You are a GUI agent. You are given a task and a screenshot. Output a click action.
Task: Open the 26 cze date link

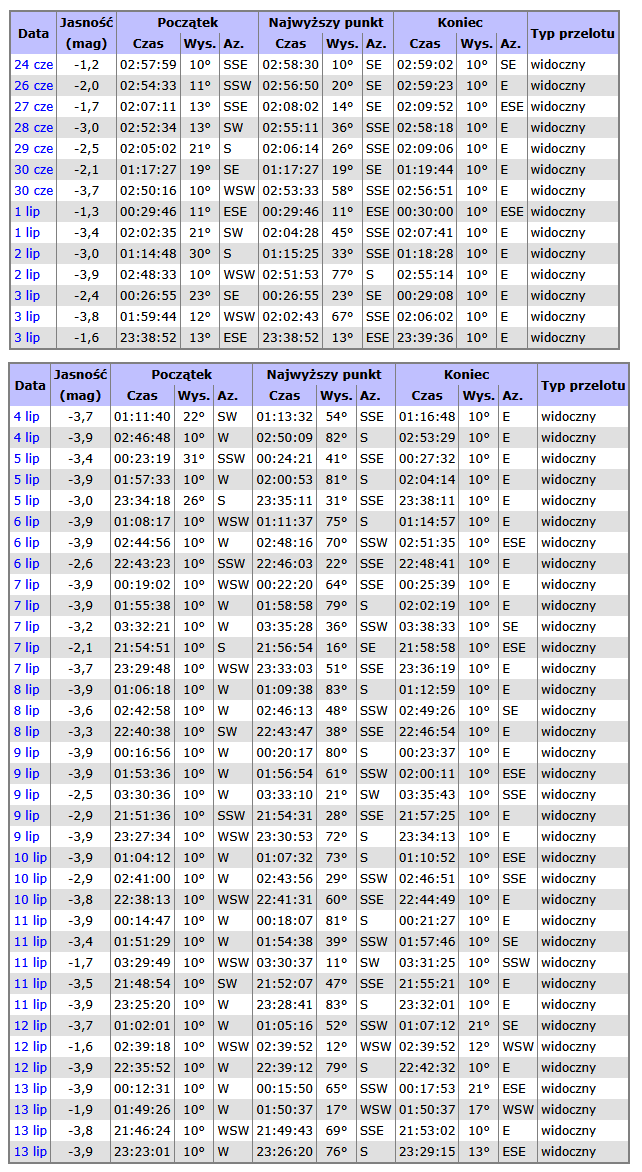pos(34,85)
